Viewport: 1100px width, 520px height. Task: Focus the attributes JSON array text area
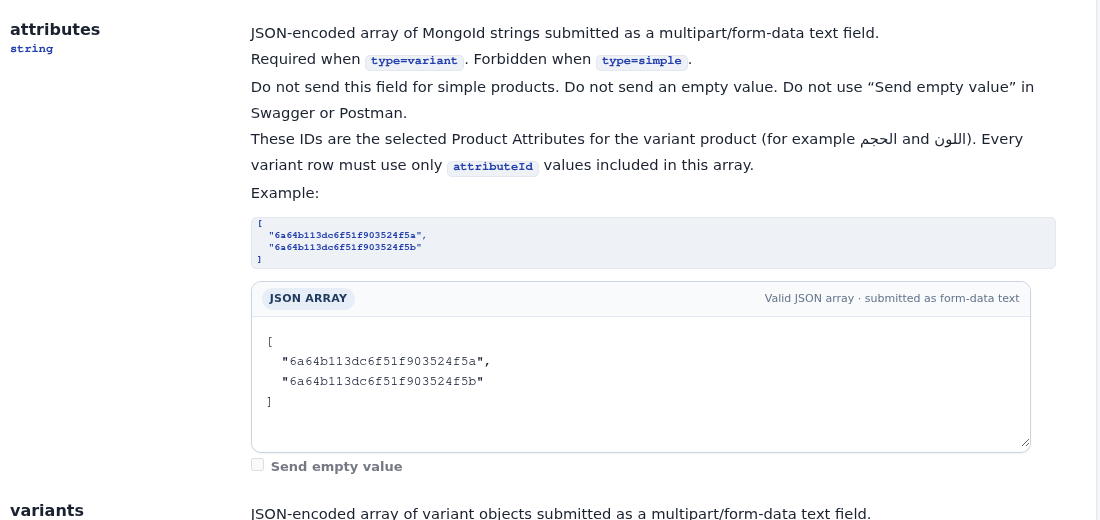click(x=640, y=383)
